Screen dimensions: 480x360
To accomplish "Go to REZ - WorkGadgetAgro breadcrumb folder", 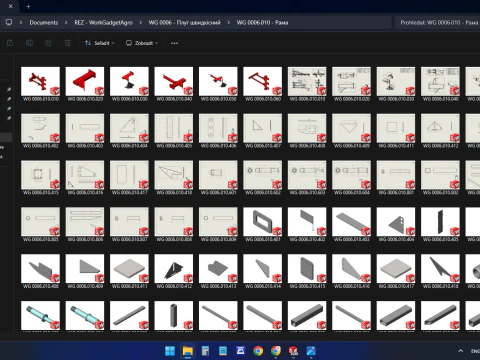I will click(103, 22).
